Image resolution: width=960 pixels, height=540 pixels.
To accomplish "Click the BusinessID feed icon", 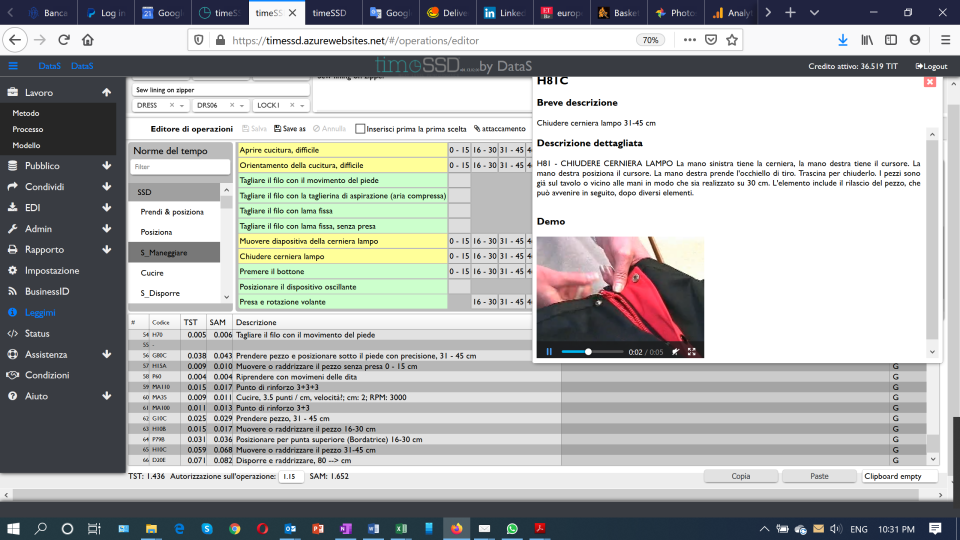I will pyautogui.click(x=12, y=291).
